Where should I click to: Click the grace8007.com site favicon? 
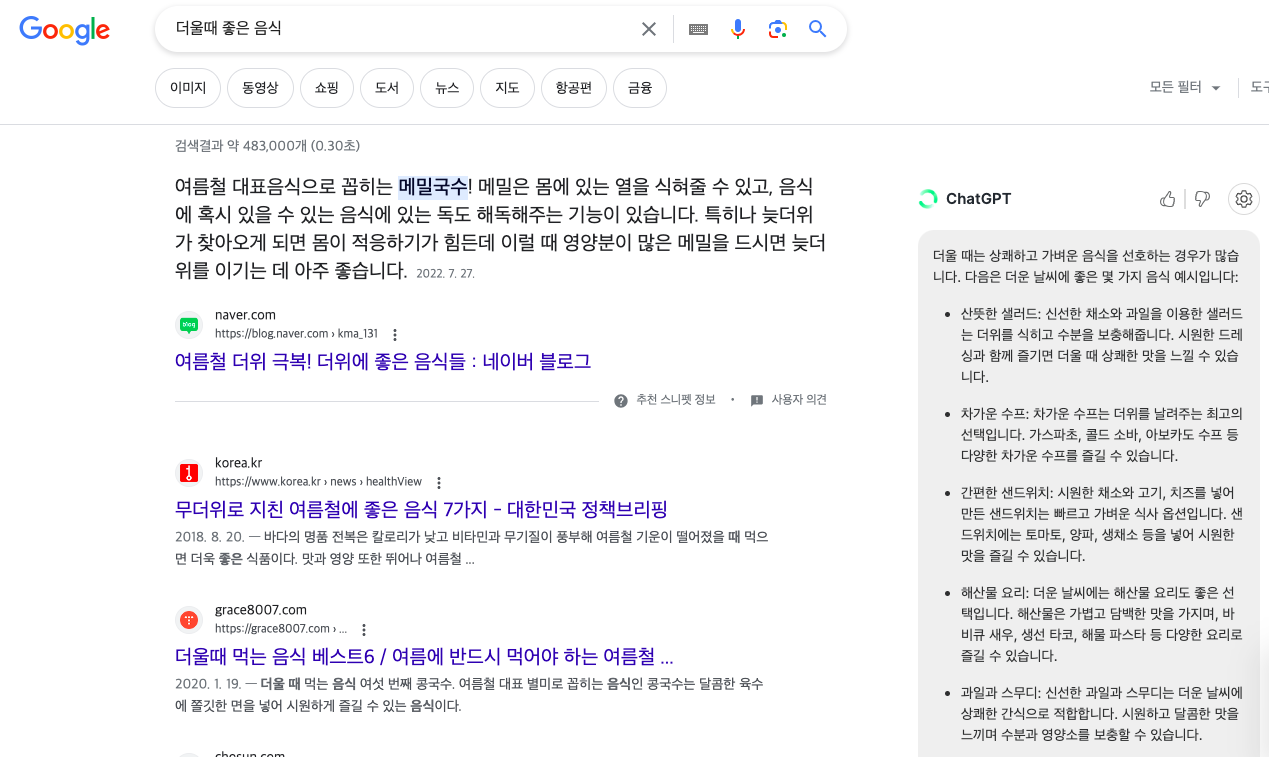pos(189,619)
